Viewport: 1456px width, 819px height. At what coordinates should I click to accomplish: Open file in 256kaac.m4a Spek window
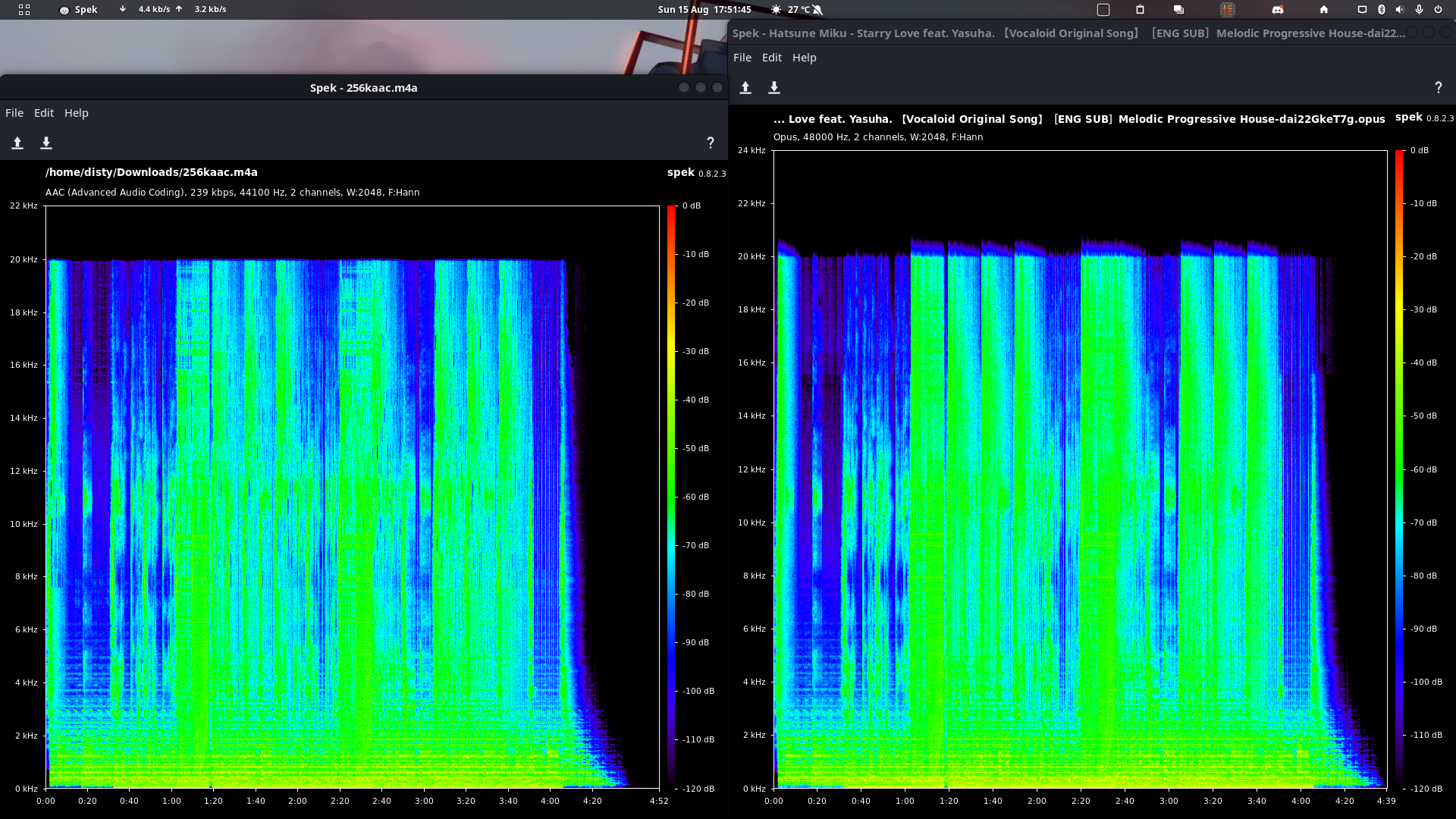pyautogui.click(x=17, y=143)
